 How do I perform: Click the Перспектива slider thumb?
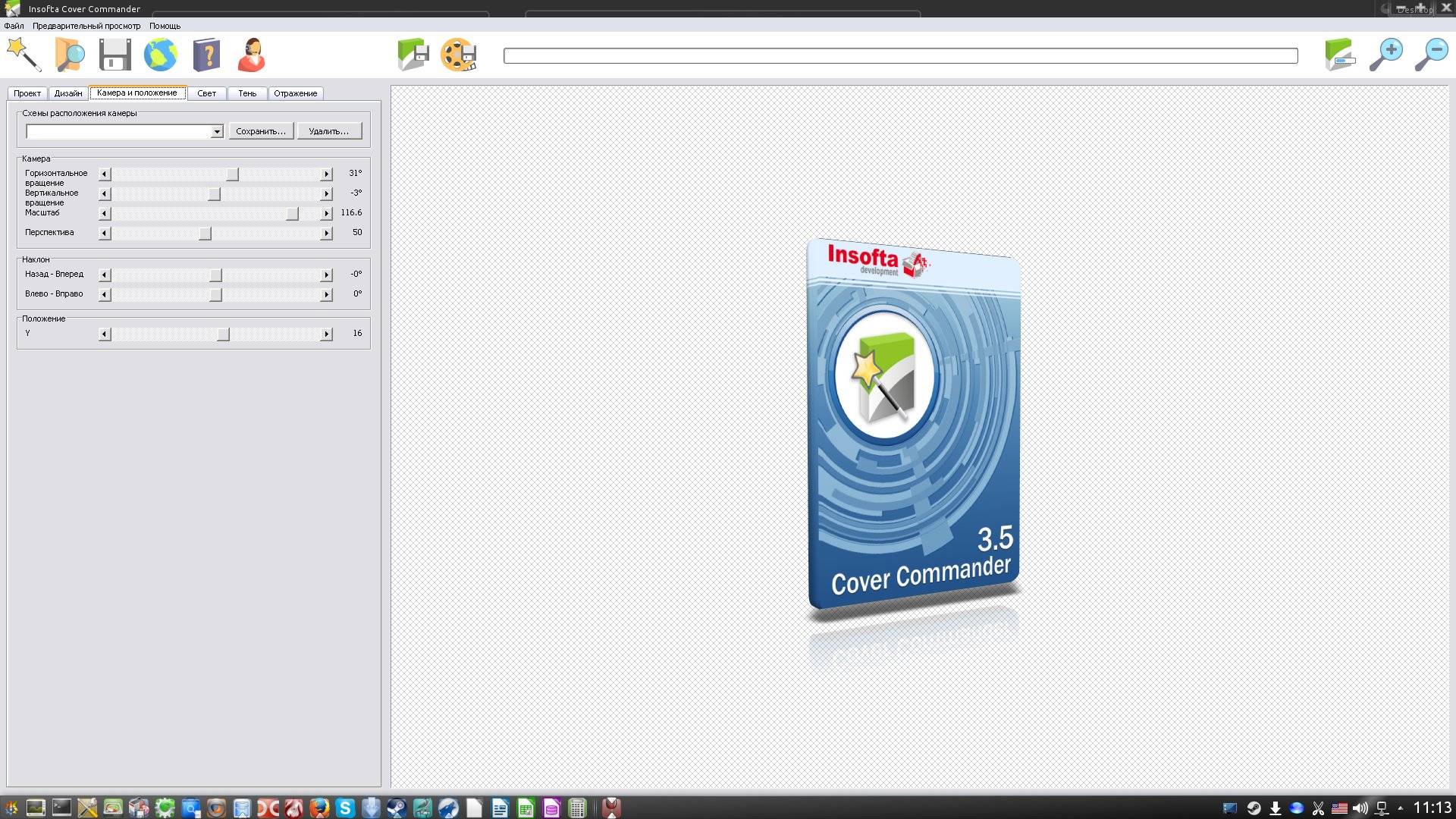(x=205, y=234)
